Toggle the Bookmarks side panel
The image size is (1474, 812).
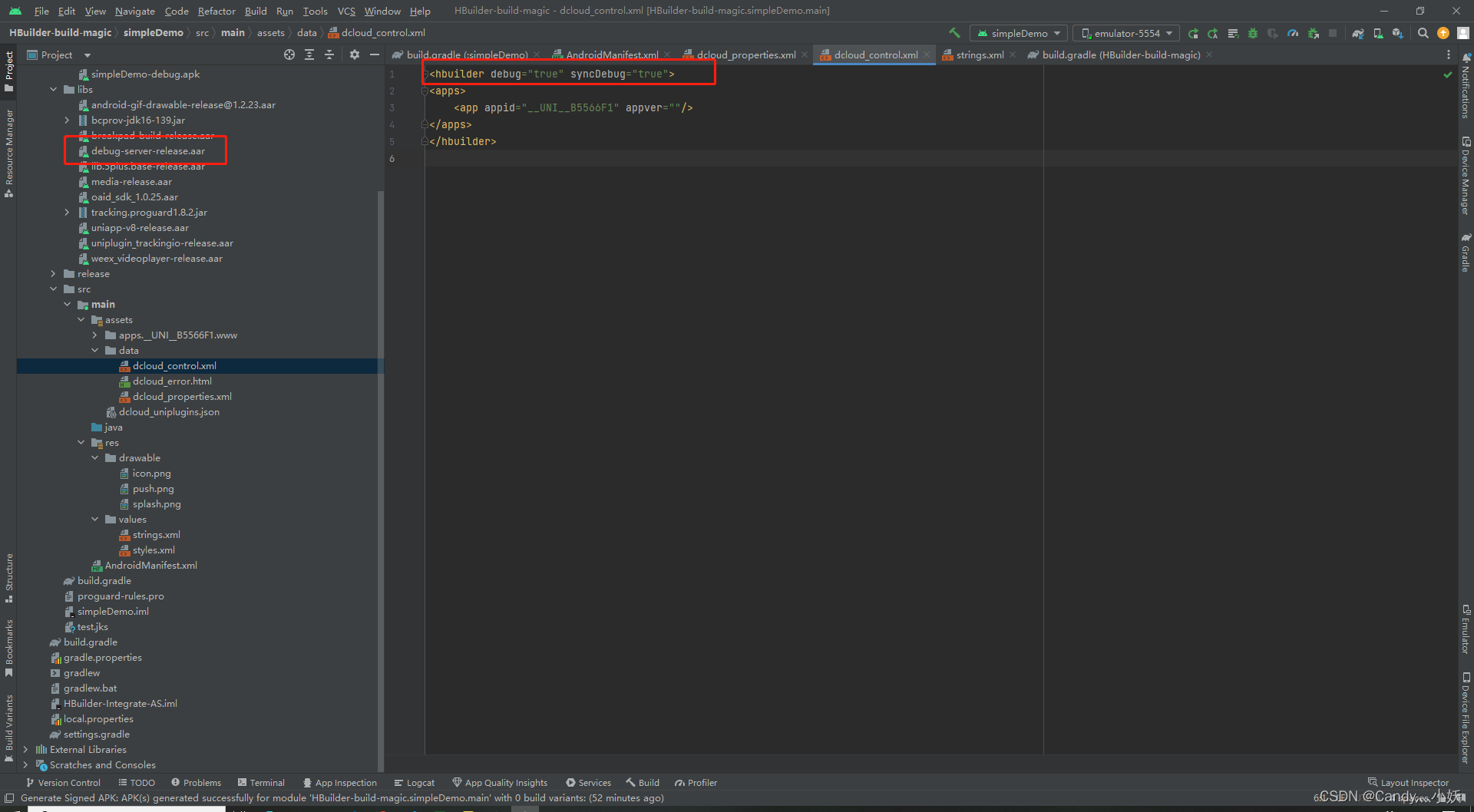9,648
